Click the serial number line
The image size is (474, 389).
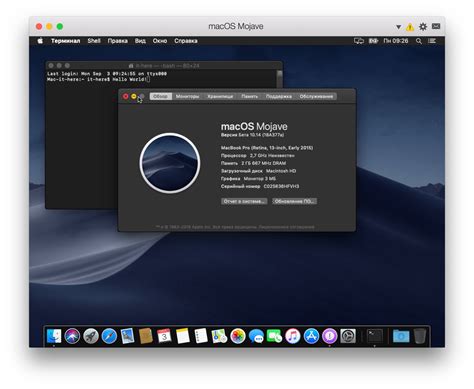[260, 186]
